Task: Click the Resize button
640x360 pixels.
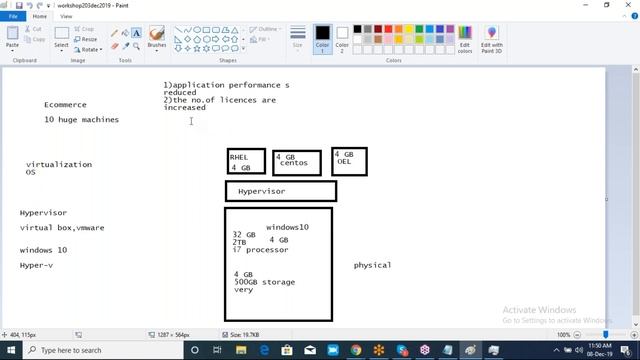Action: 86,39
